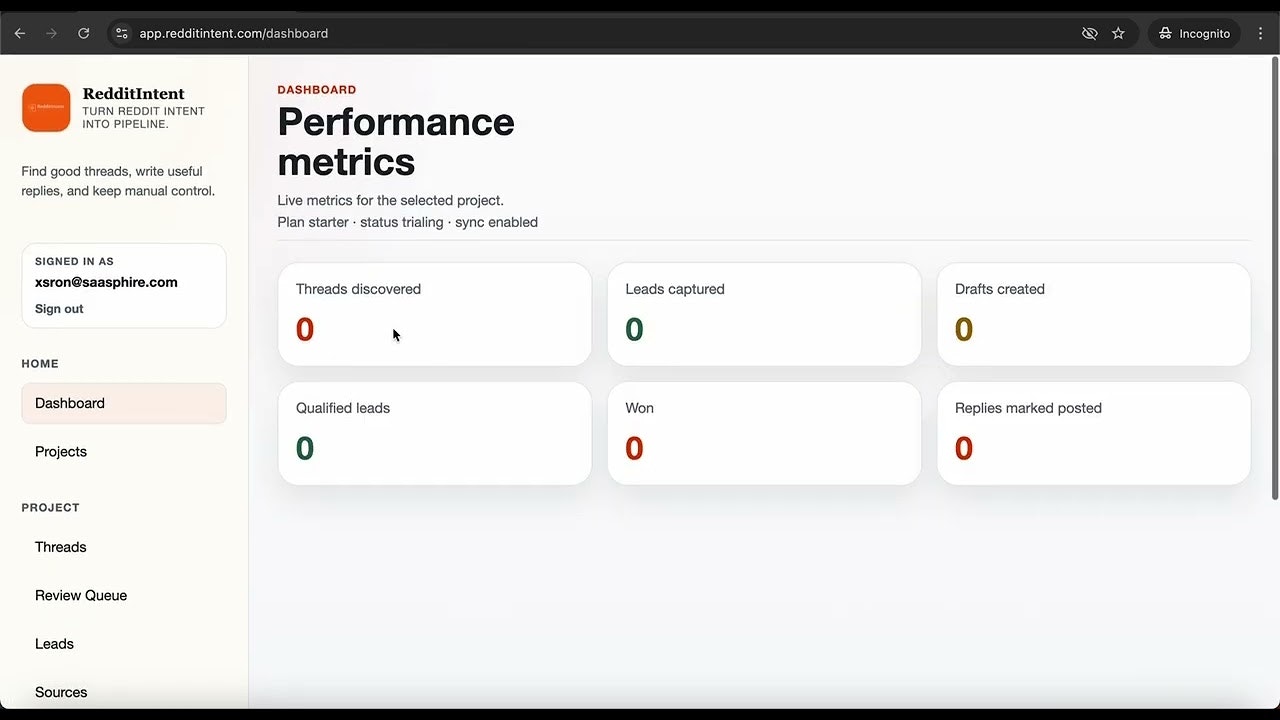Open Chrome three-dot menu
The height and width of the screenshot is (720, 1280).
[x=1260, y=33]
